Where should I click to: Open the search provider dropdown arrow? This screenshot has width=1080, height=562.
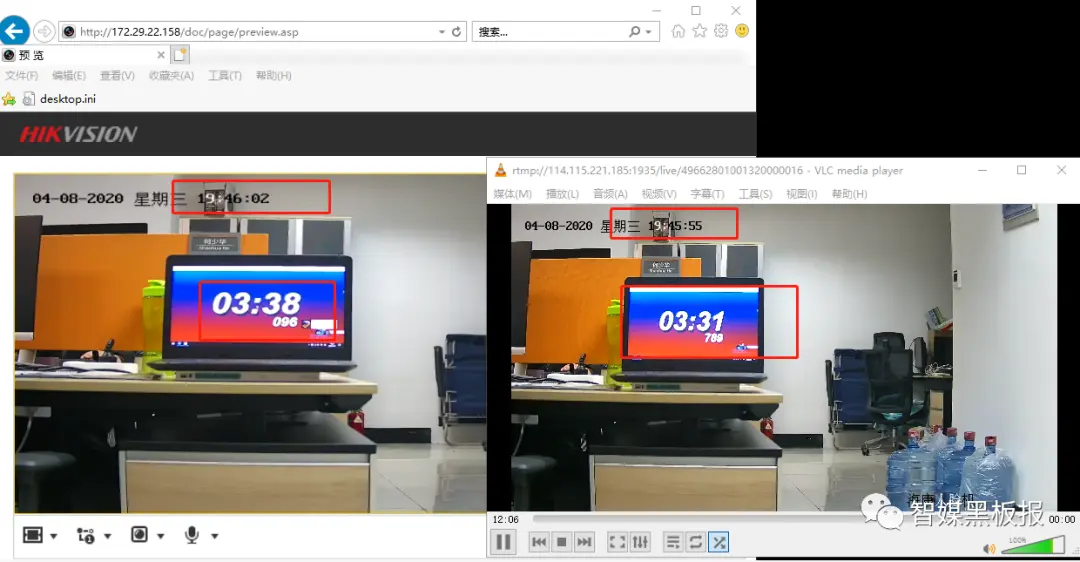click(648, 32)
